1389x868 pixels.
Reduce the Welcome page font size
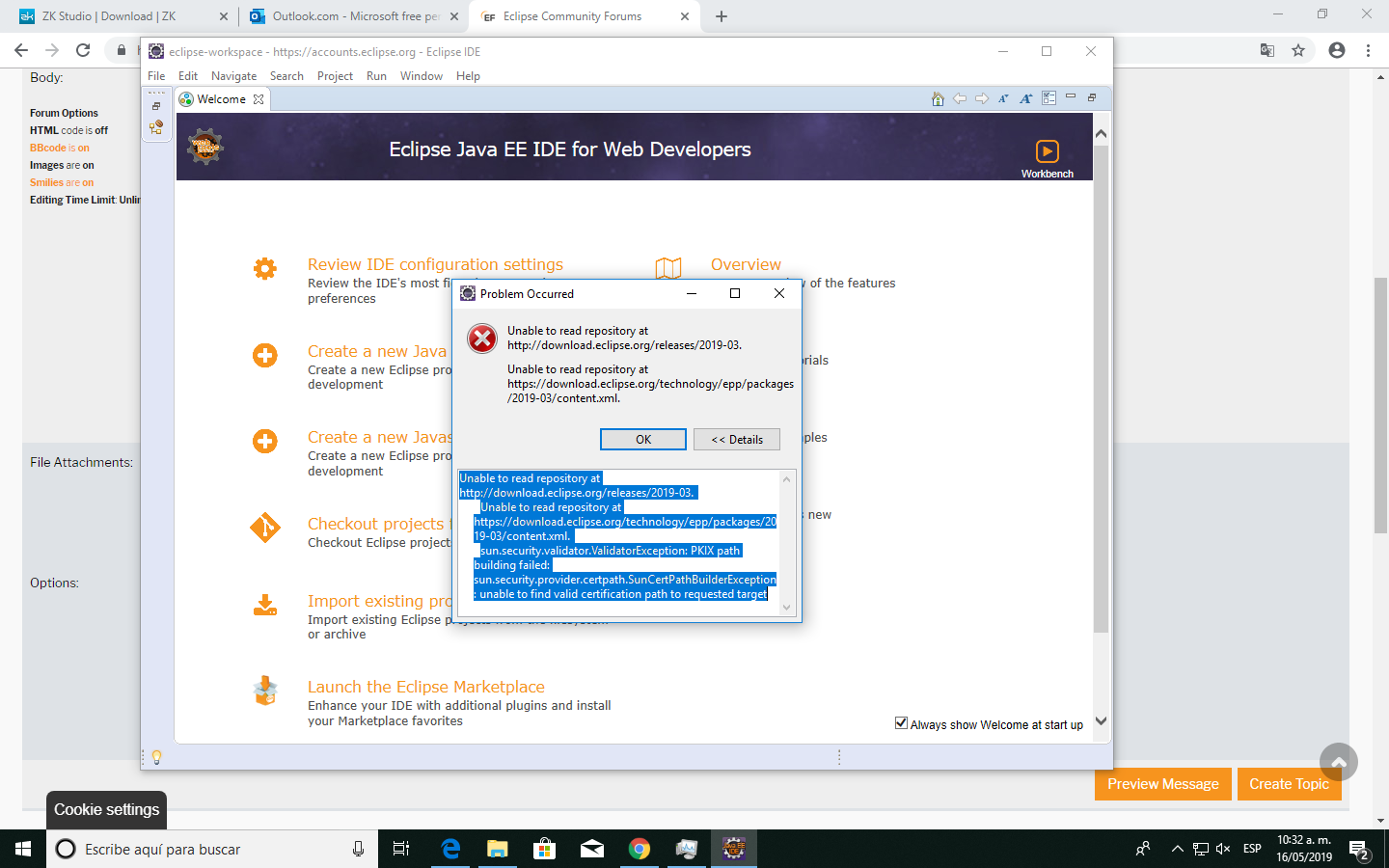(1003, 98)
